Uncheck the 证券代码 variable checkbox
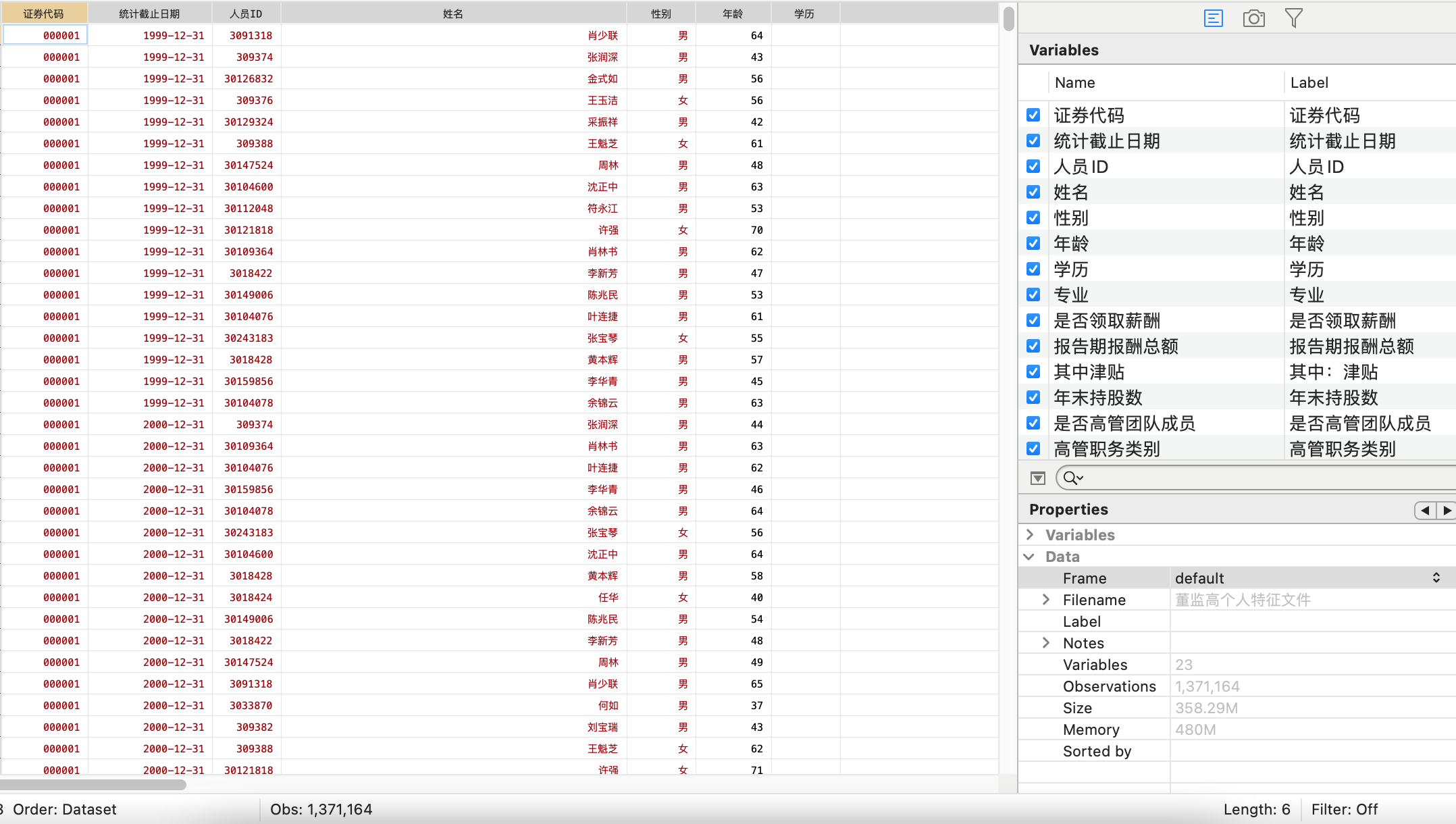Screen dimensions: 1456x824 (x=1033, y=115)
